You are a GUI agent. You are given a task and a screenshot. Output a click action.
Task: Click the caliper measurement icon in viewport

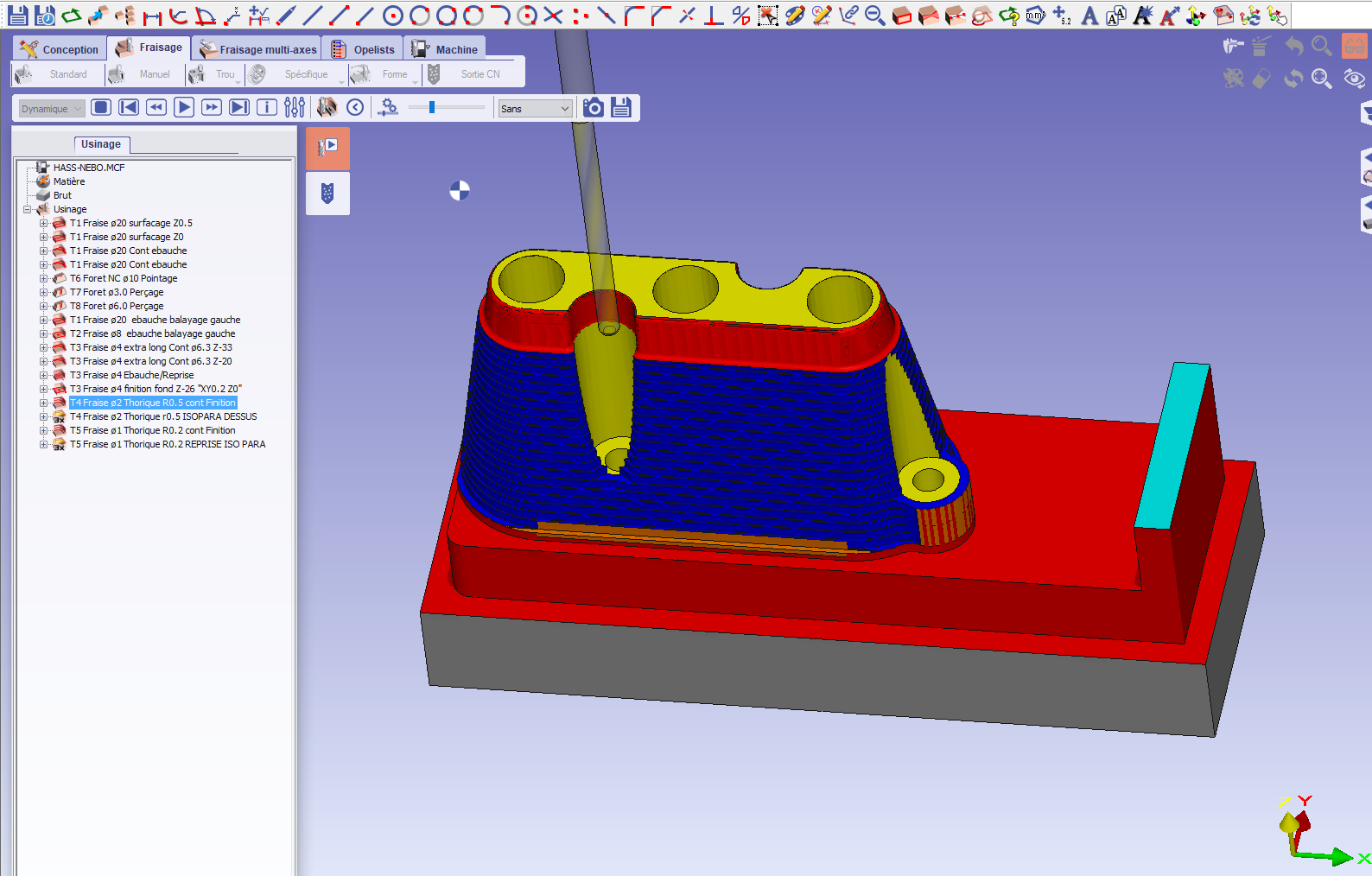(1234, 47)
